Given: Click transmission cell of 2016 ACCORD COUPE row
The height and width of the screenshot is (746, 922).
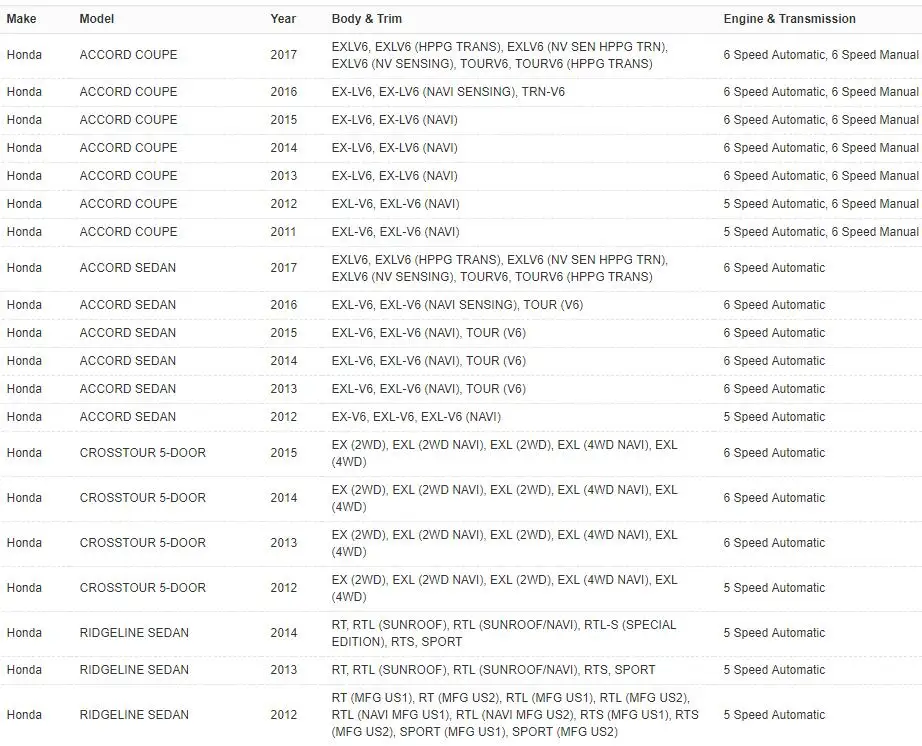Looking at the screenshot, I should coord(821,92).
